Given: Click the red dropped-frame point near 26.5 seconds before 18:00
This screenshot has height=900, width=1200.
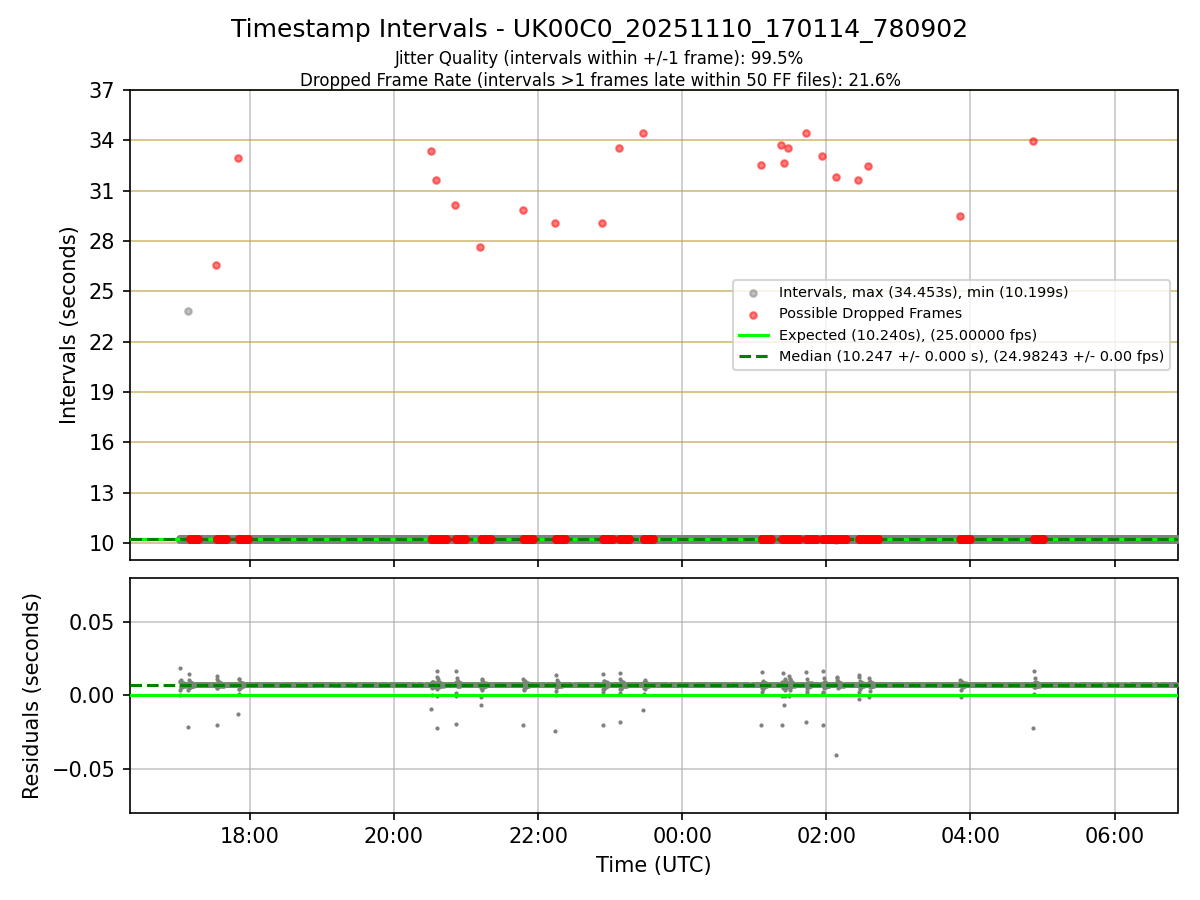Looking at the screenshot, I should [x=216, y=265].
